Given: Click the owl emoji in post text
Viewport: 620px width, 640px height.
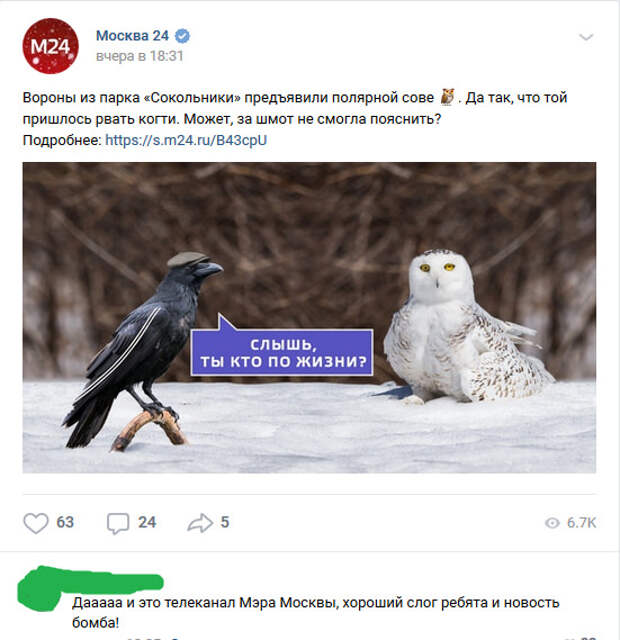Looking at the screenshot, I should pos(448,97).
